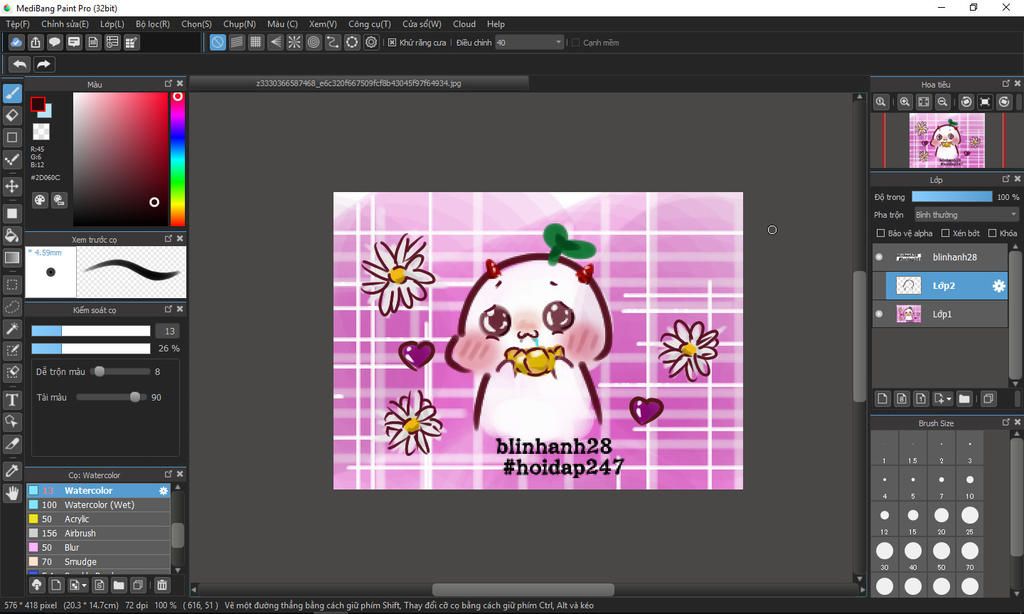Select the Move tool

pyautogui.click(x=12, y=186)
